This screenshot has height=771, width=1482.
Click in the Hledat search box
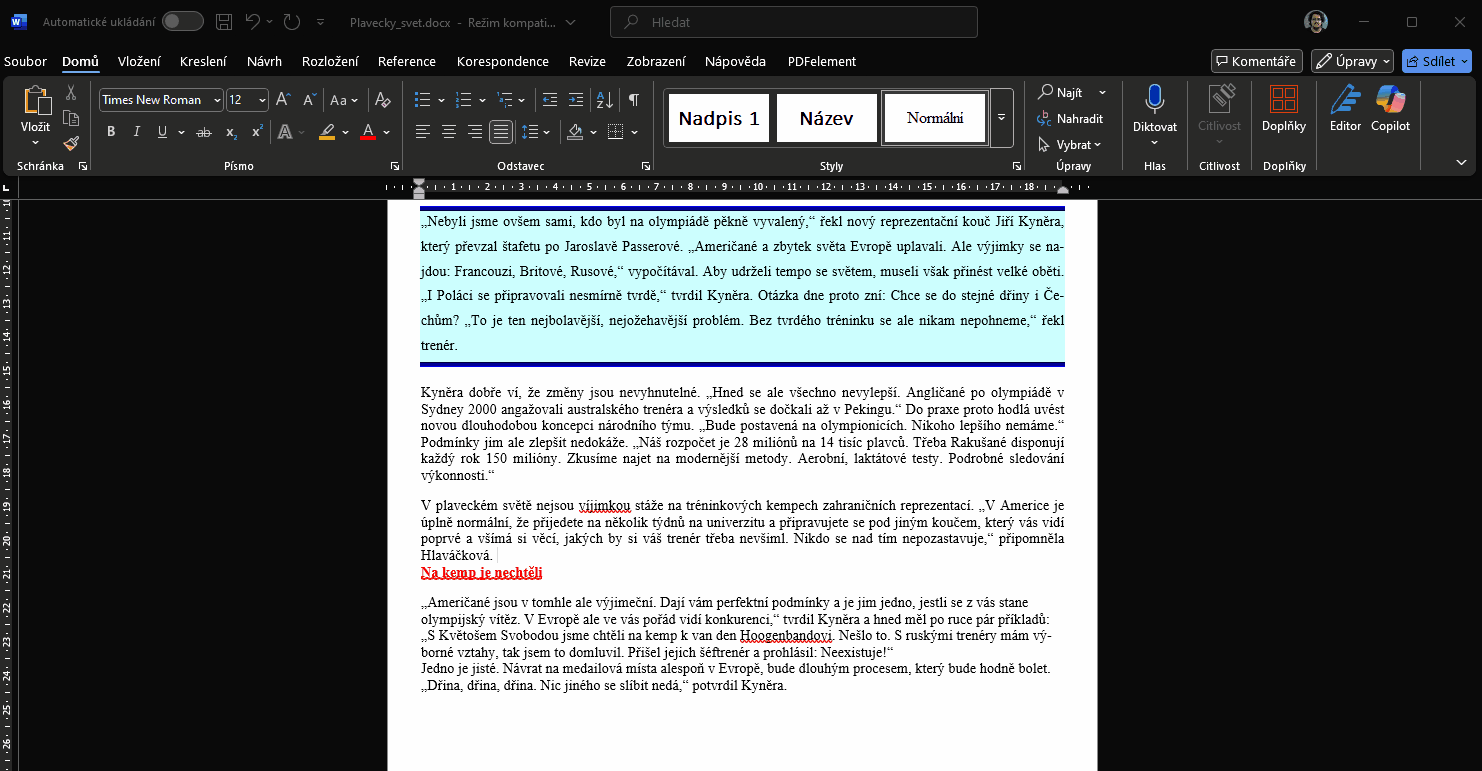pos(793,22)
